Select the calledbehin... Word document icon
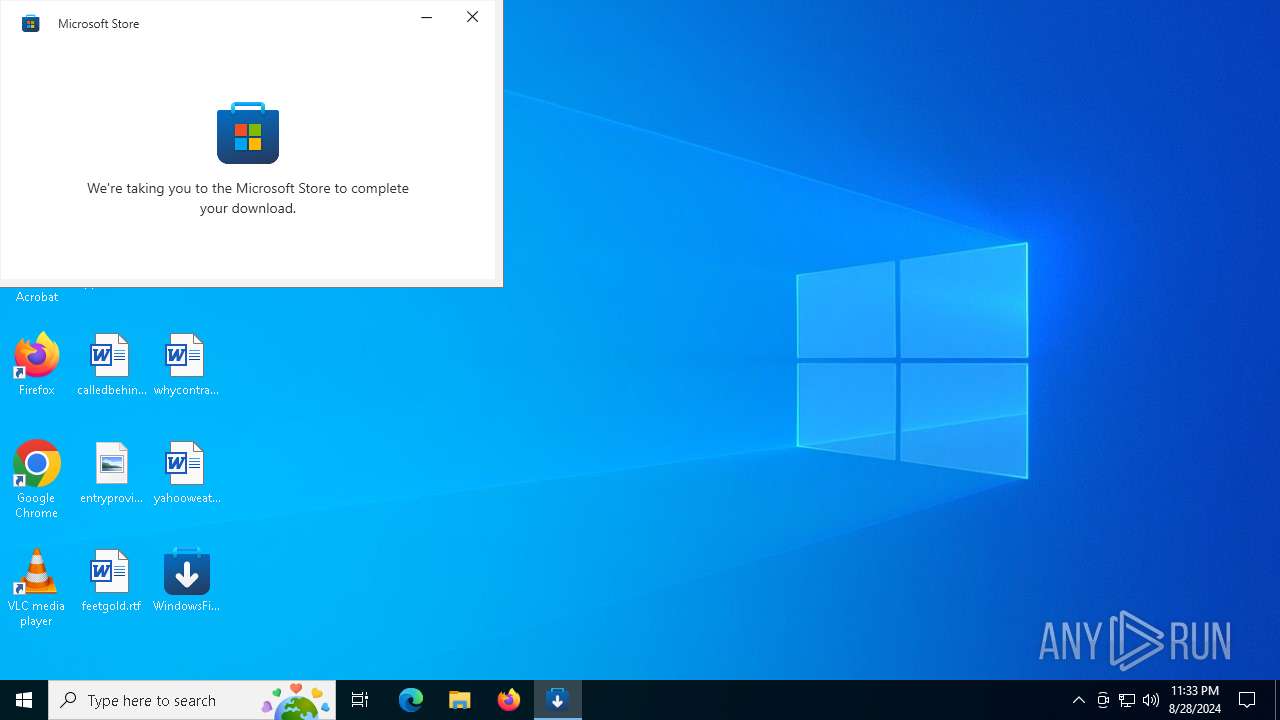The width and height of the screenshot is (1280, 720). [x=111, y=366]
